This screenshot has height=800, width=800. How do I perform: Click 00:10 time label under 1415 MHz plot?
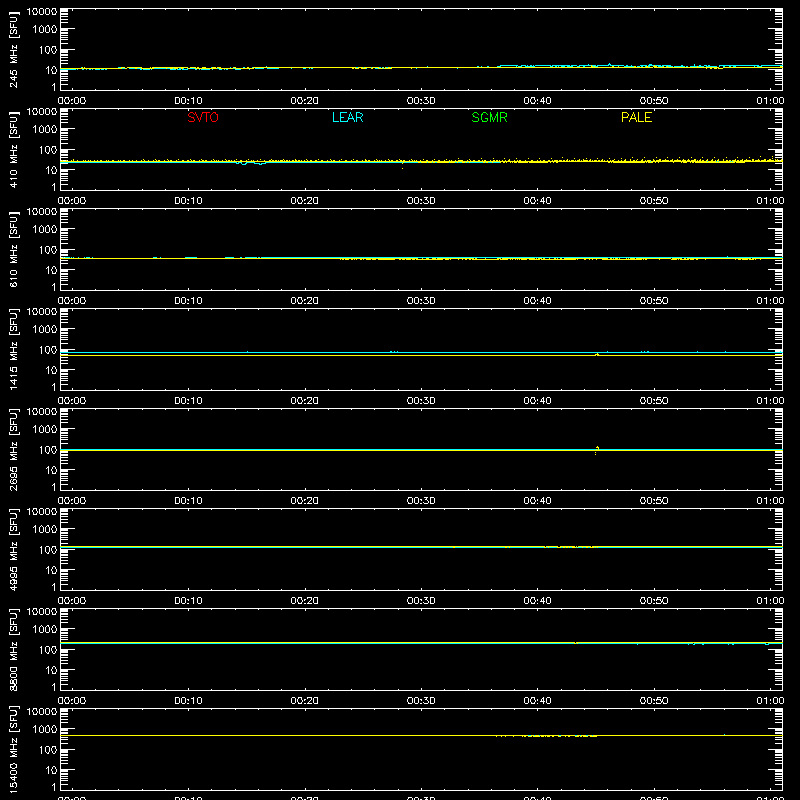tap(188, 401)
